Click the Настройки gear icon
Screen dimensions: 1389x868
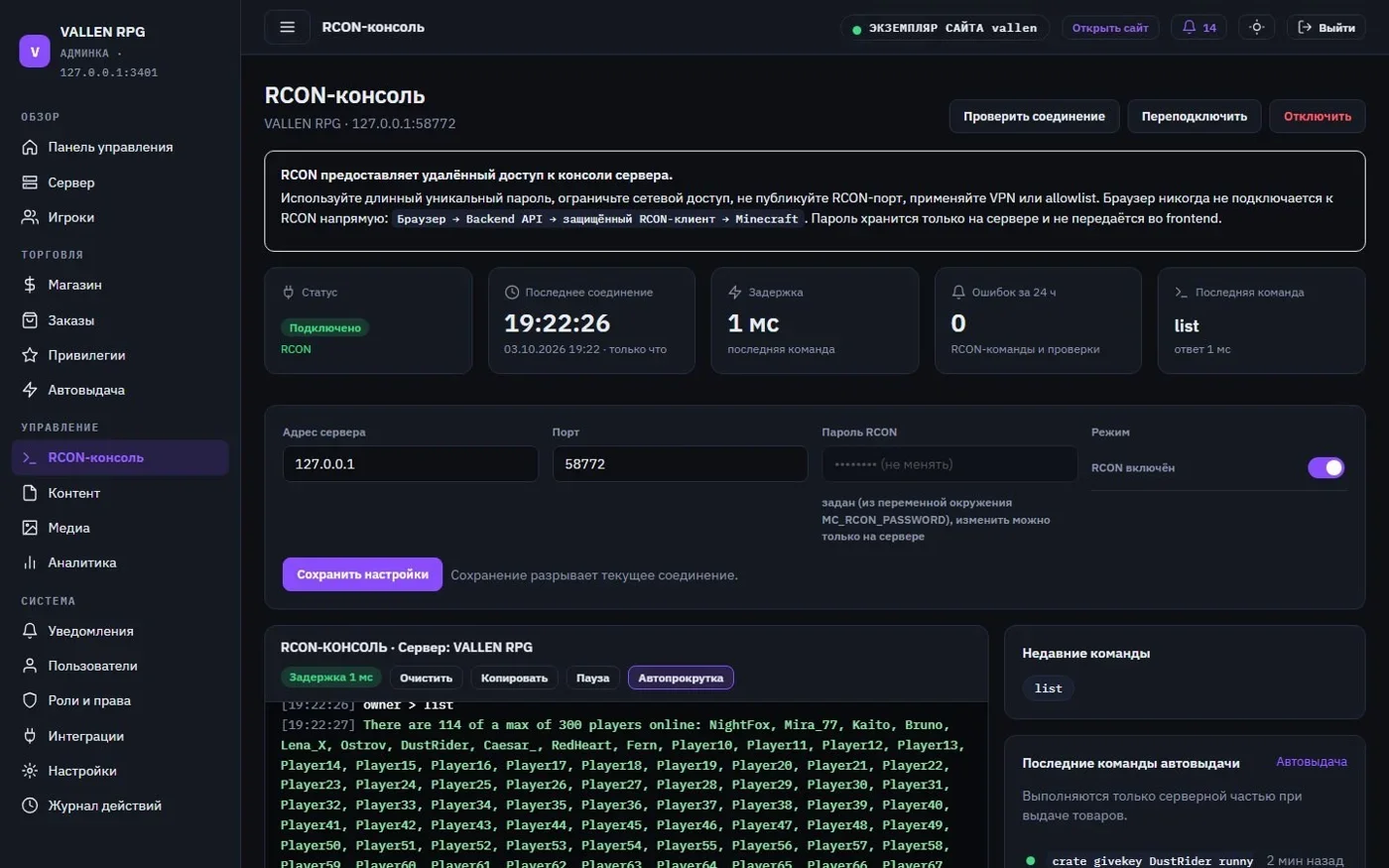click(30, 771)
